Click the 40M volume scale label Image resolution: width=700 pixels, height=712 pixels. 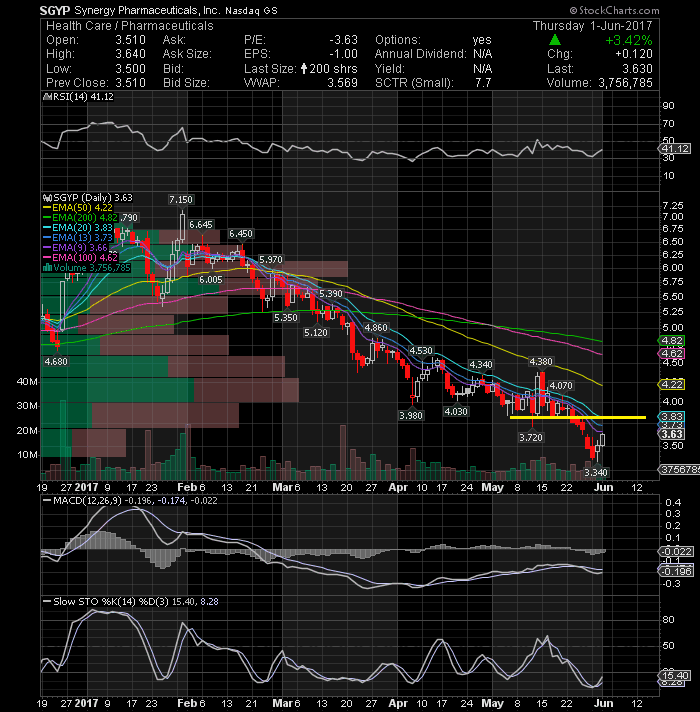27,381
